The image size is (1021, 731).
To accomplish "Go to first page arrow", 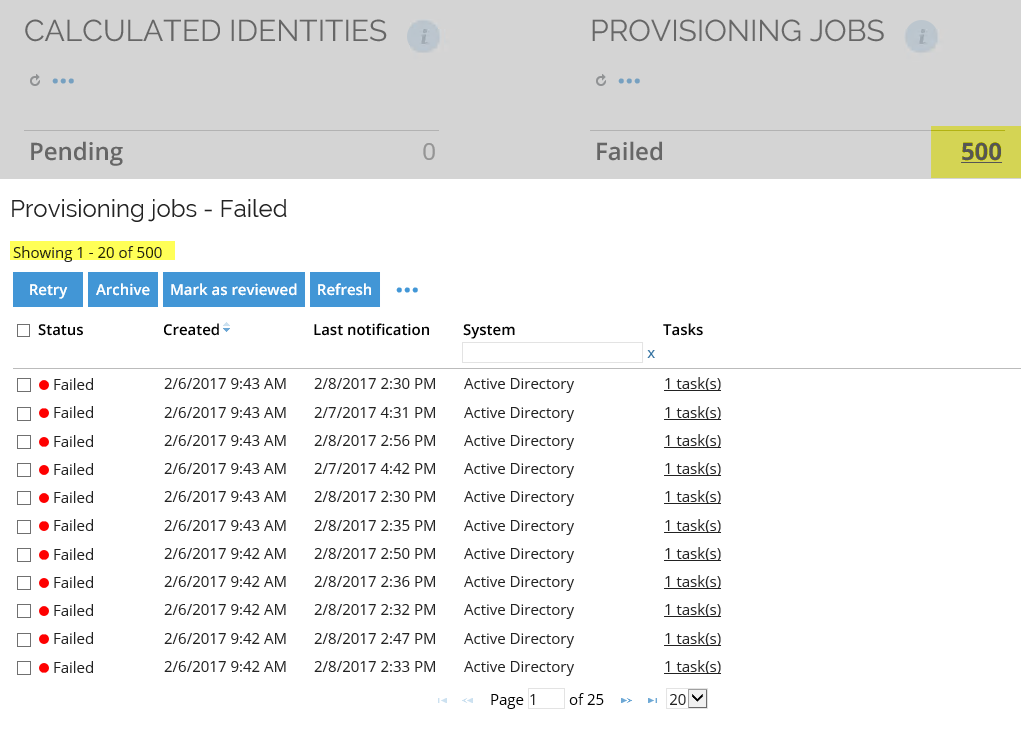I will pos(443,700).
